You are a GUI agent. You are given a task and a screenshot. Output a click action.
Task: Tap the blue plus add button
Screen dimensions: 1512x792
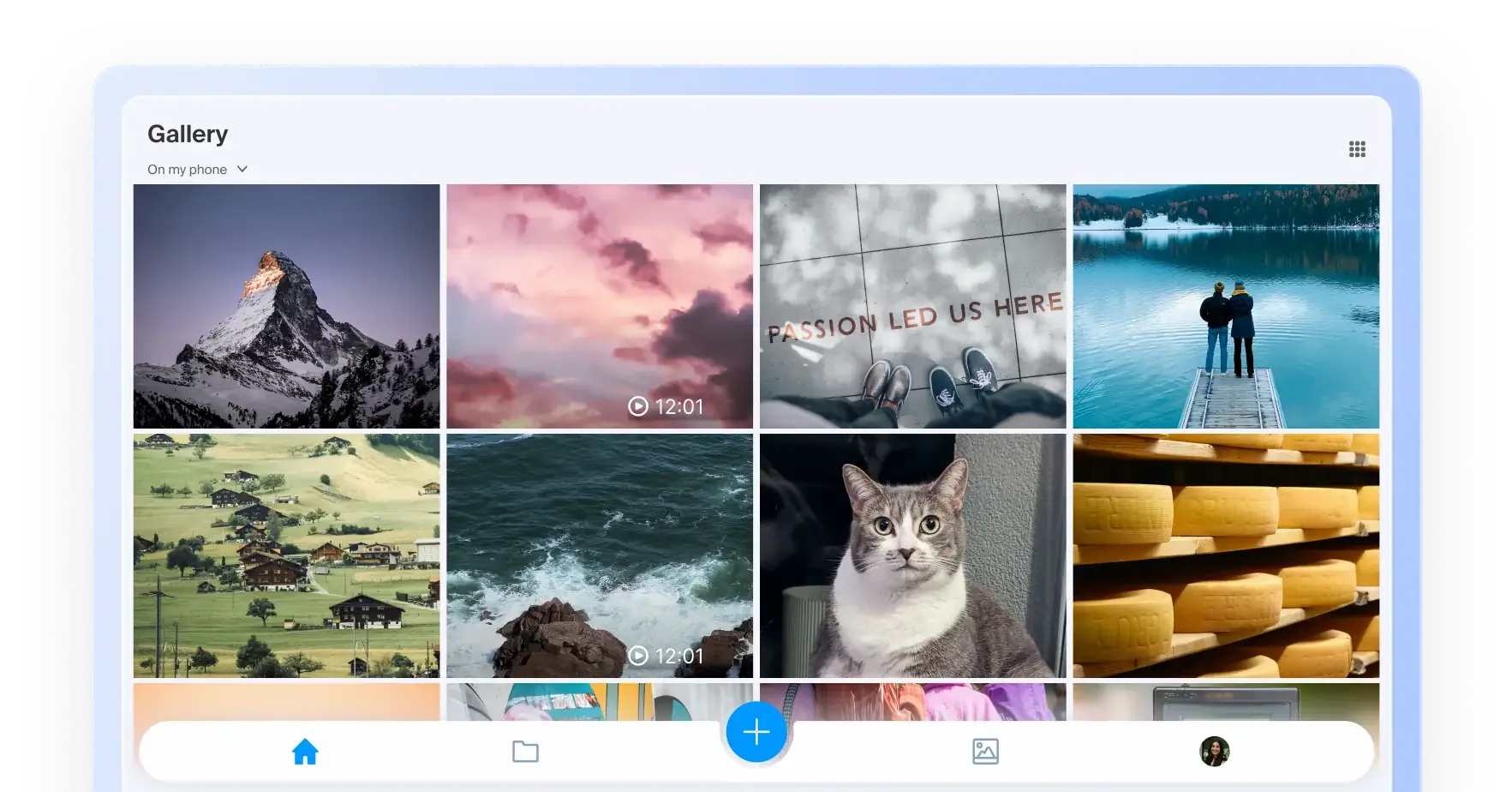click(756, 732)
